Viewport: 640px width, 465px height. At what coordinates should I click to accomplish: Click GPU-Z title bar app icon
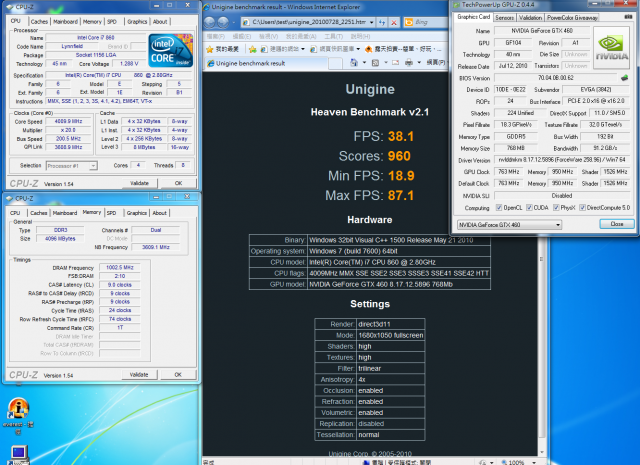(457, 5)
